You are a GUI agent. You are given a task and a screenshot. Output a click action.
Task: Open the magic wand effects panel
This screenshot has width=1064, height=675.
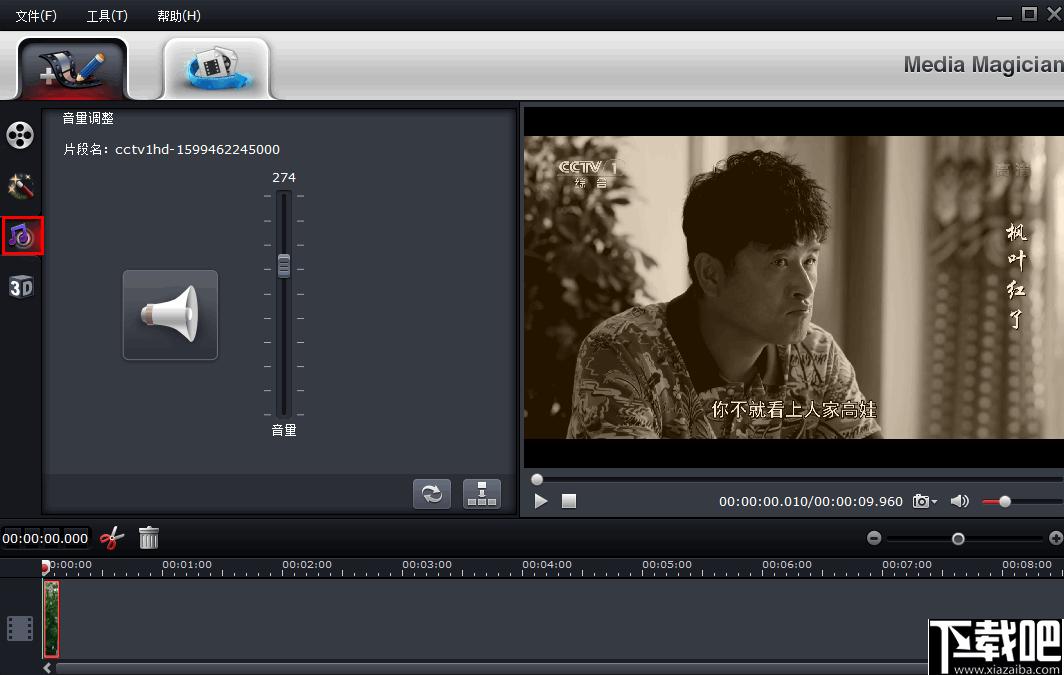[20, 186]
